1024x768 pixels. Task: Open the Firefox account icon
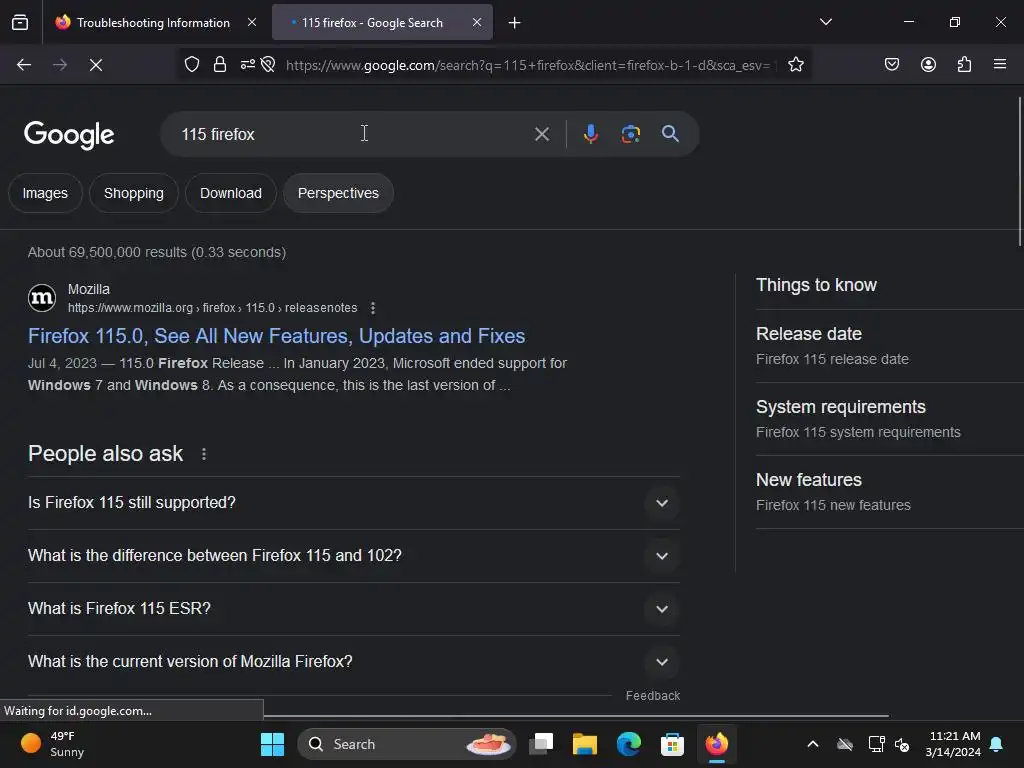[x=928, y=65]
